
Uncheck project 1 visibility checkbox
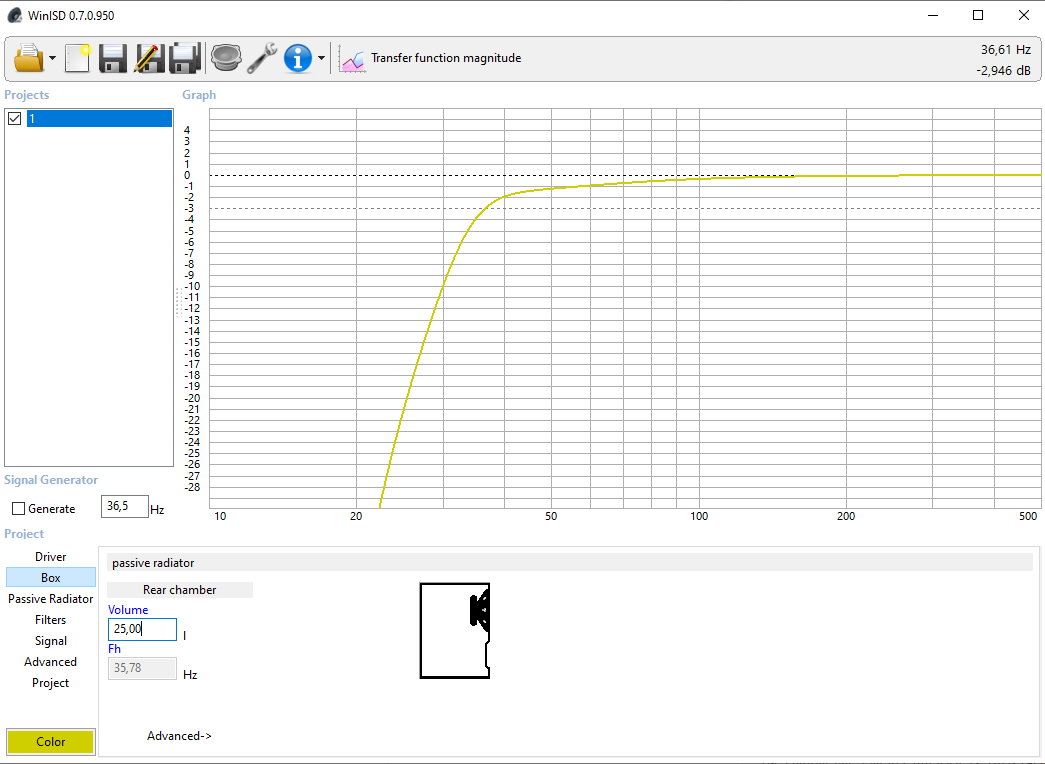(x=15, y=119)
